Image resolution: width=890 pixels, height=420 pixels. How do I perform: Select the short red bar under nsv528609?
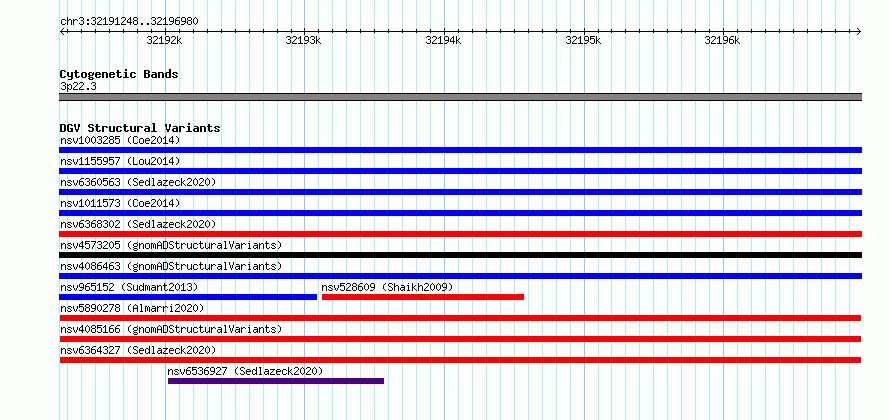(423, 297)
